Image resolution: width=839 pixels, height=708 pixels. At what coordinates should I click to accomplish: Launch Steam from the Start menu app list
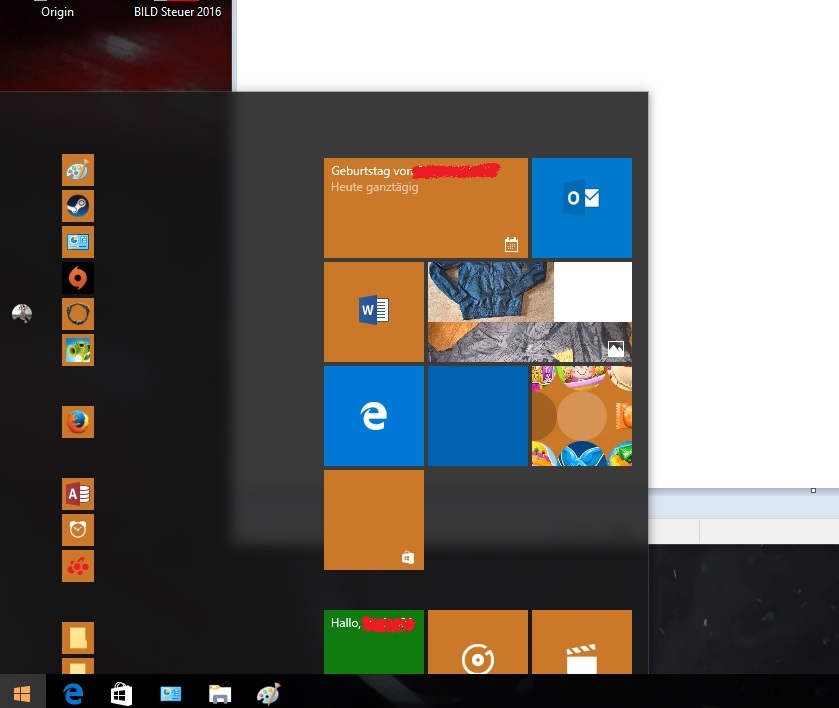pyautogui.click(x=78, y=206)
